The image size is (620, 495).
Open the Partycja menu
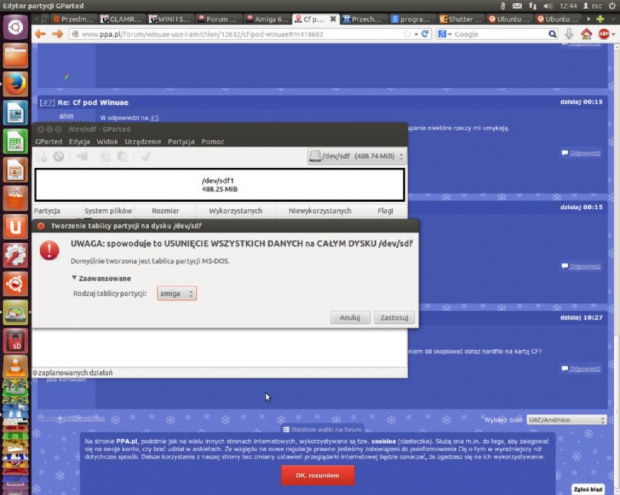(x=181, y=142)
